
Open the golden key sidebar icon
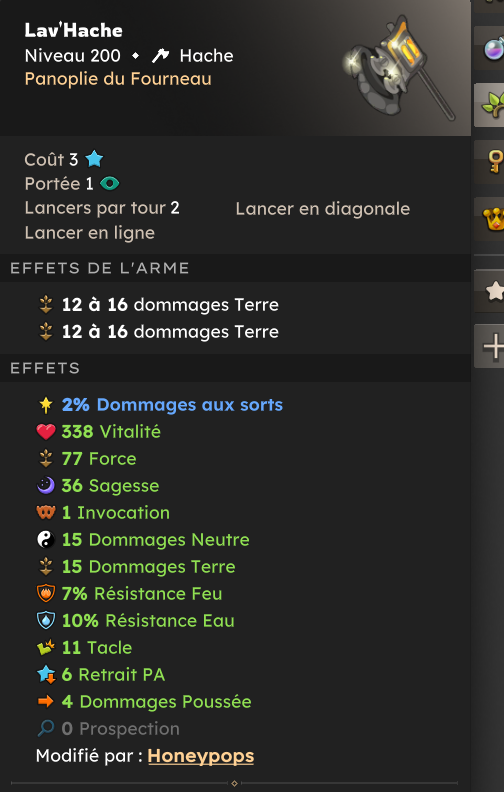tap(495, 162)
